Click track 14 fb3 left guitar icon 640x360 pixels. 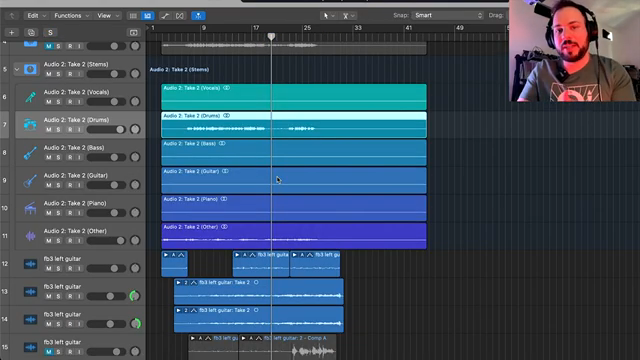click(30, 319)
